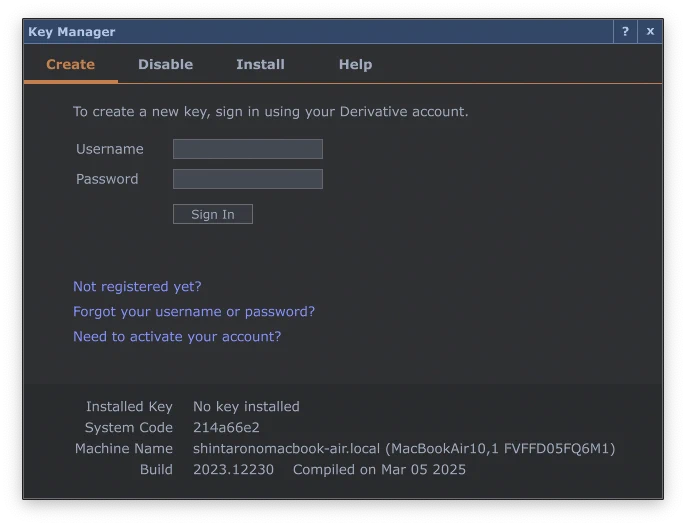Open the Help tab
This screenshot has width=686, height=526.
point(355,64)
